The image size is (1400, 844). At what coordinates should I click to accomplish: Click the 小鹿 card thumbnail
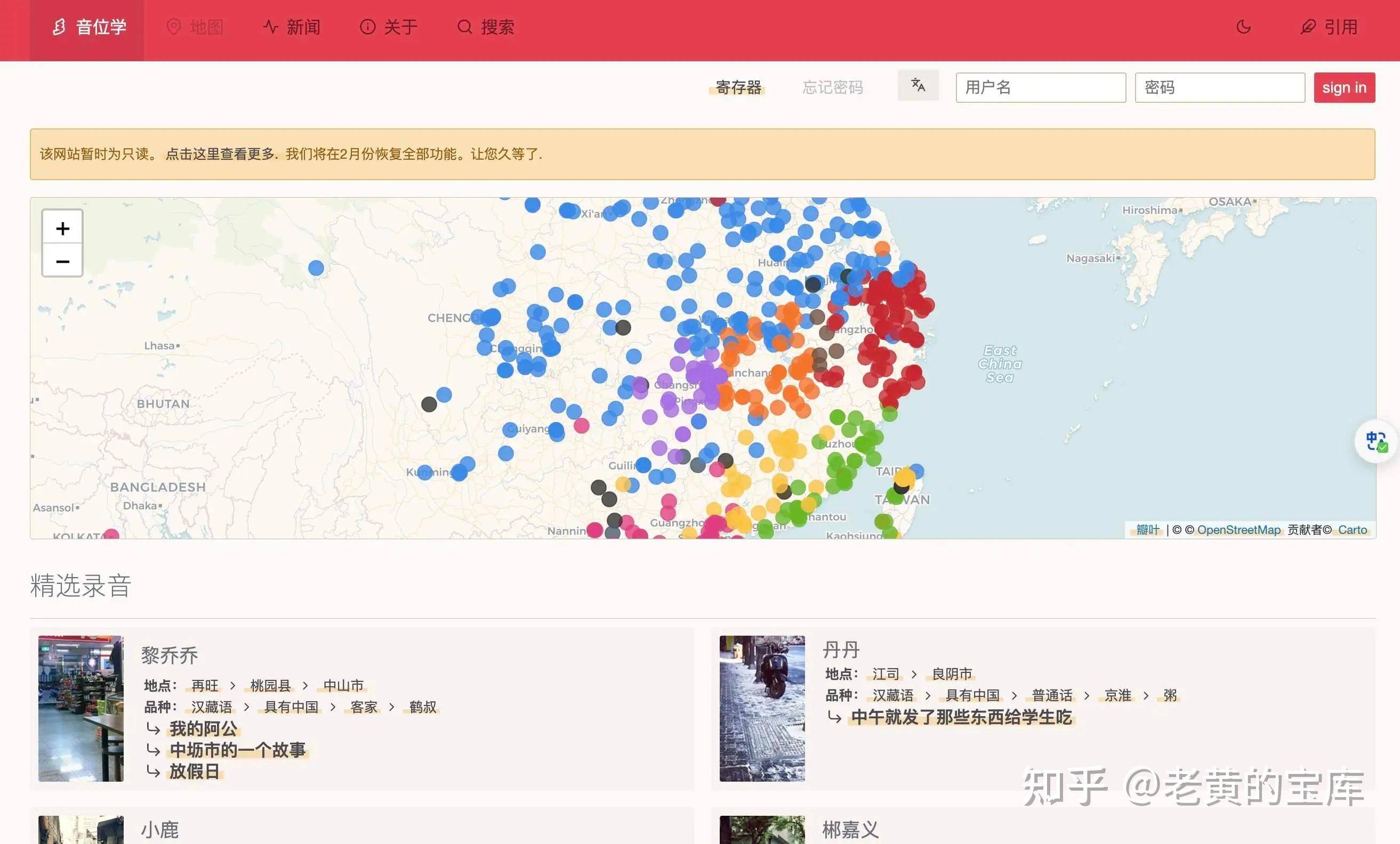point(81,830)
